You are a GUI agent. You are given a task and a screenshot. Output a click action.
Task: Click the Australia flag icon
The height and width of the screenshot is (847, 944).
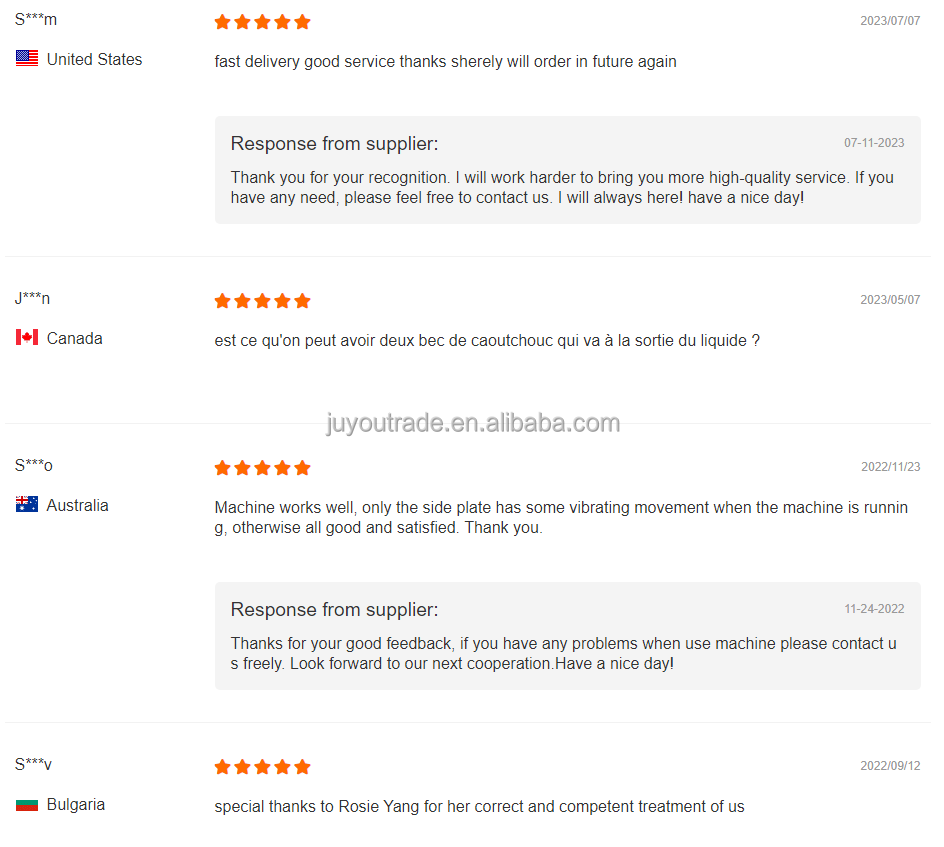click(27, 505)
